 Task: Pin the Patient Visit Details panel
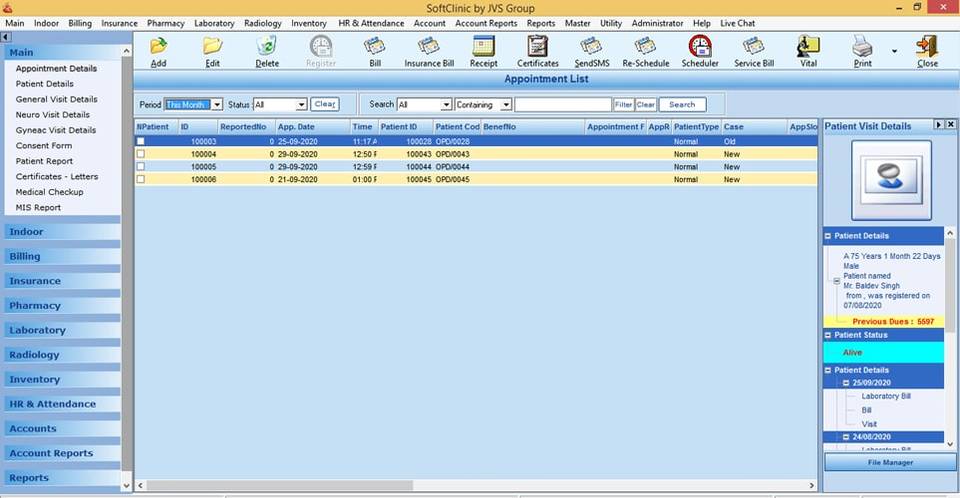click(x=939, y=124)
